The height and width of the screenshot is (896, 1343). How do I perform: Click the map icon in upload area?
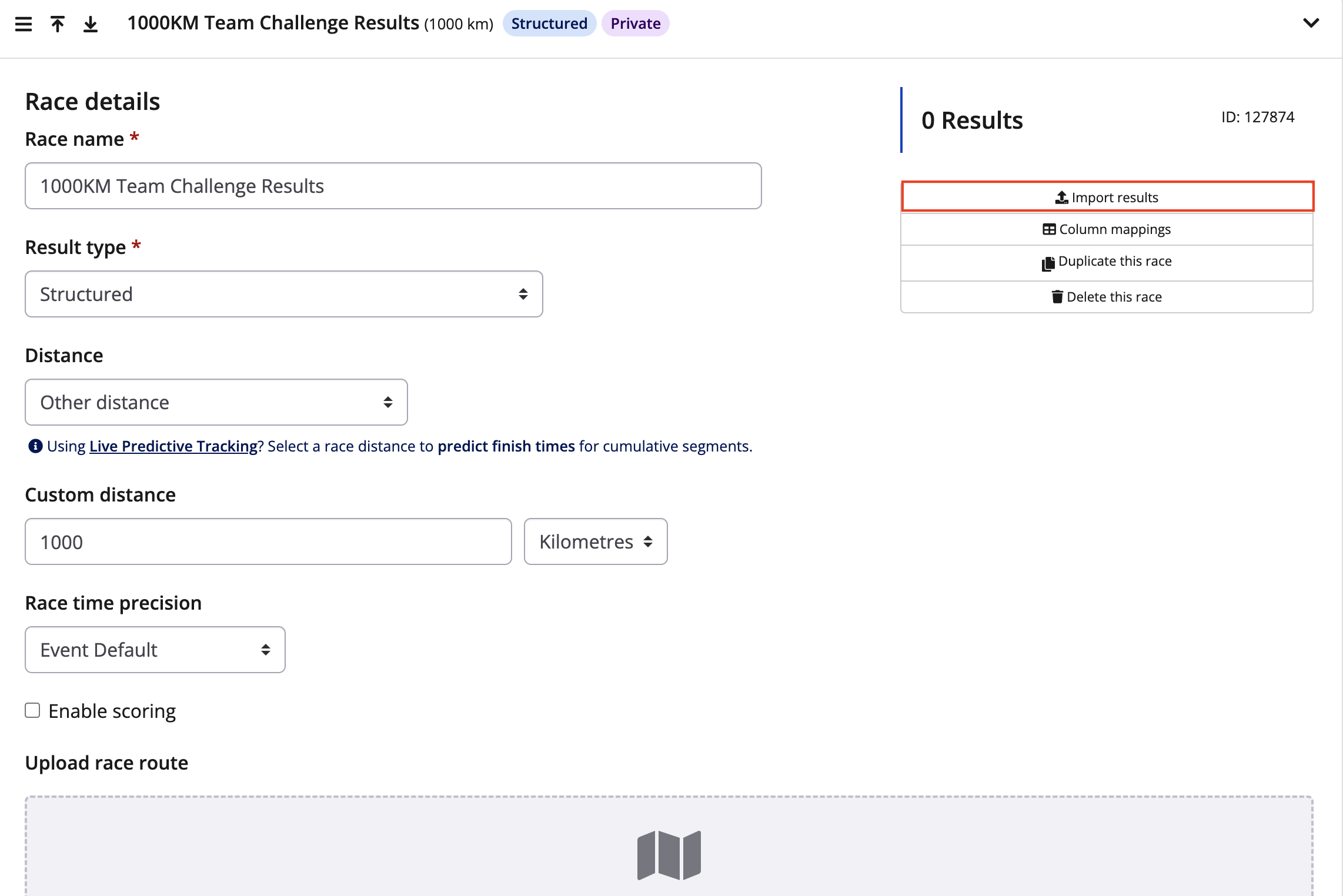click(669, 855)
